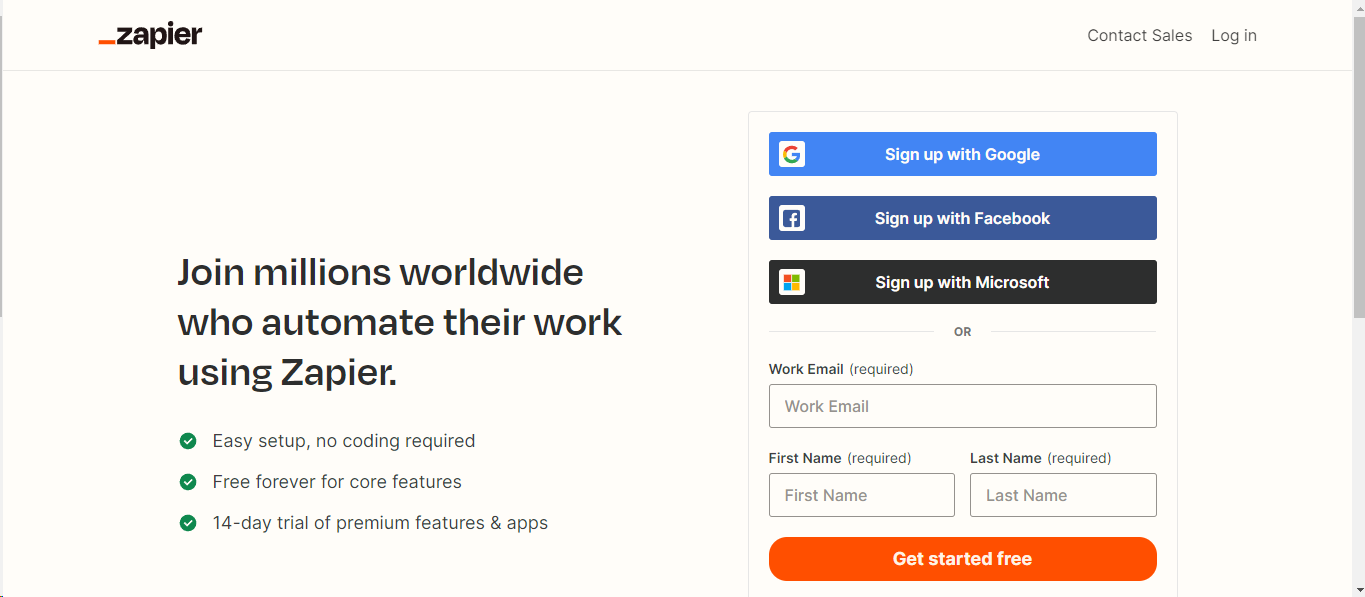Click Easy setup, no coding required text

pyautogui.click(x=344, y=441)
